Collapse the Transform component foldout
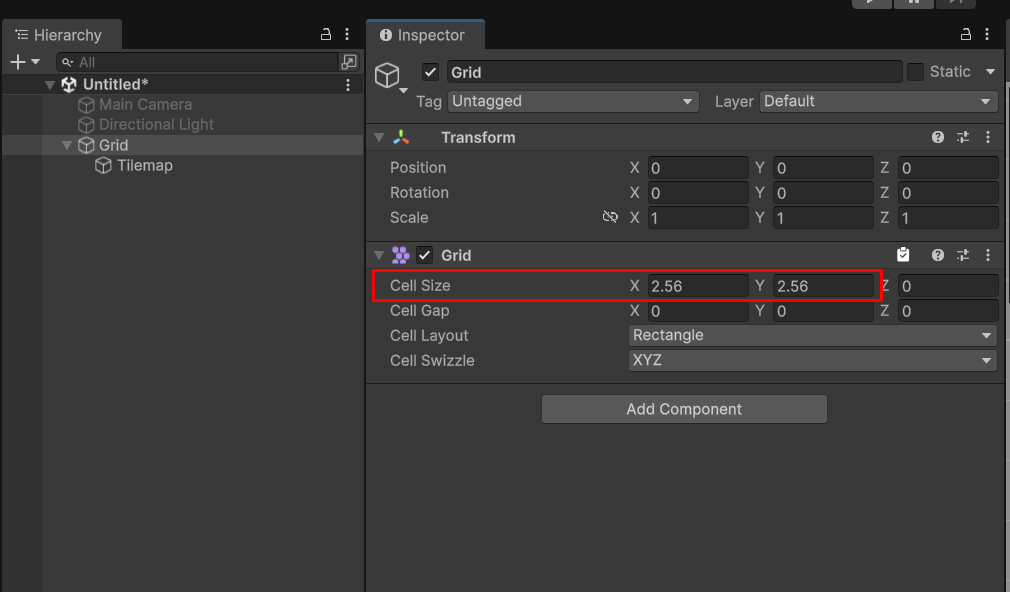Image resolution: width=1010 pixels, height=592 pixels. click(379, 137)
